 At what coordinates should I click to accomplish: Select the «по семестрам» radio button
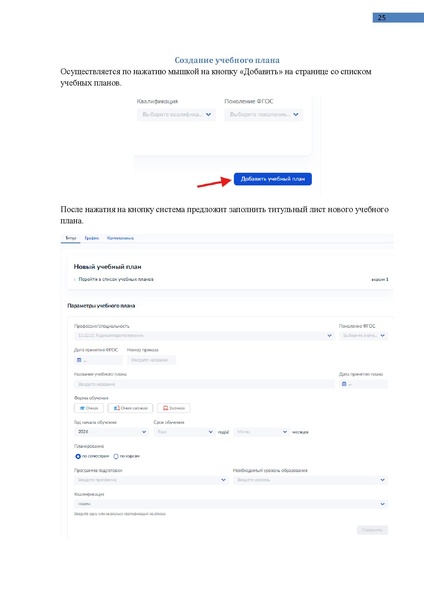point(78,457)
